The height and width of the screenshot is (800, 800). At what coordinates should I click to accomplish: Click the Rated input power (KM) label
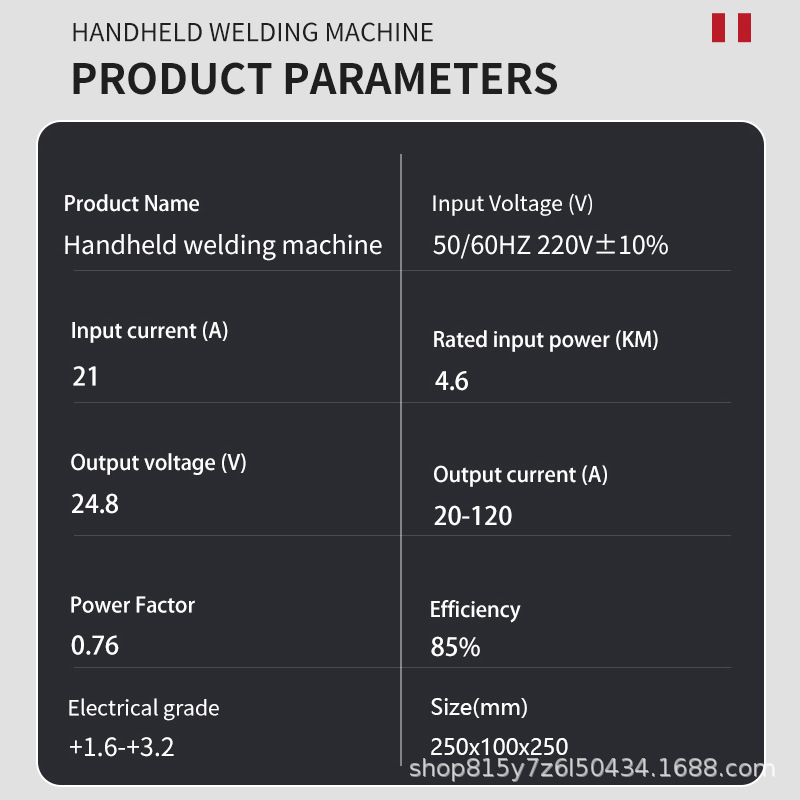[x=545, y=340]
